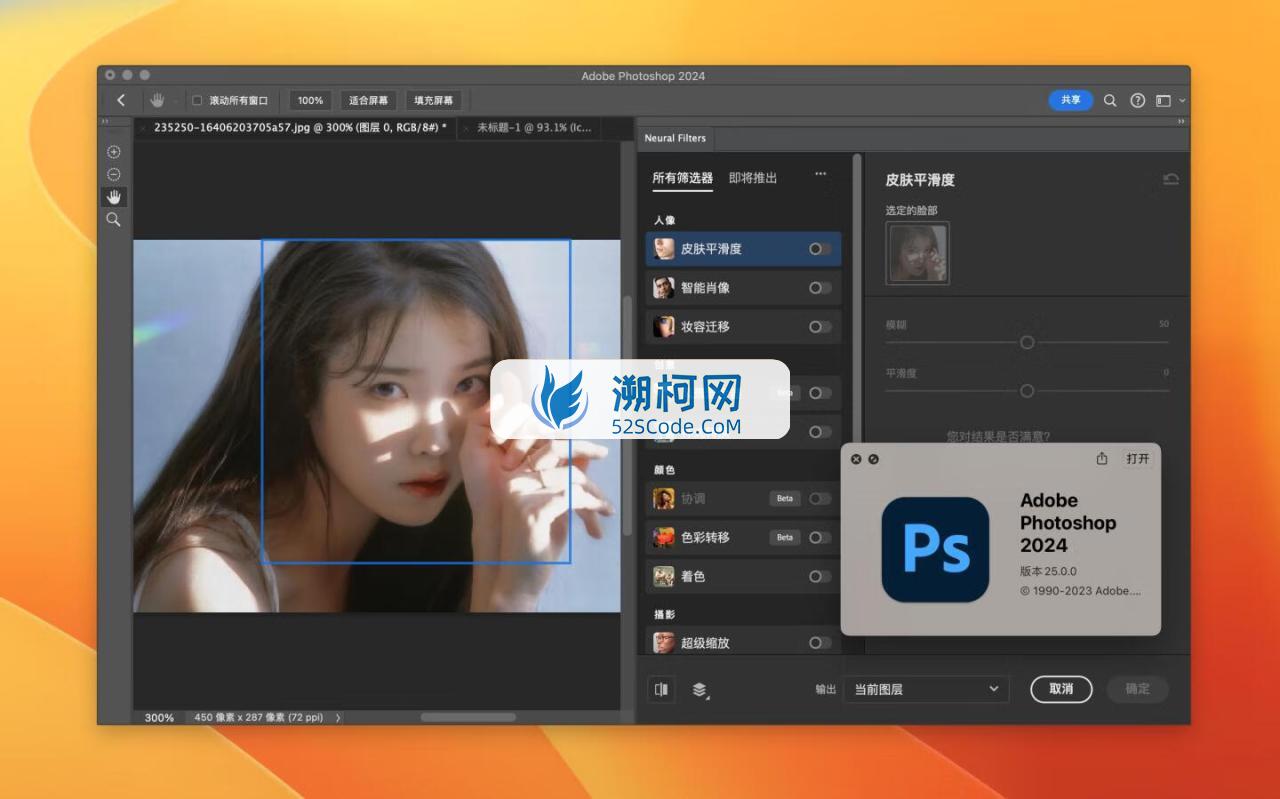The width and height of the screenshot is (1280, 799).
Task: Adjust the 平滑度 slider handle
Action: point(1027,391)
